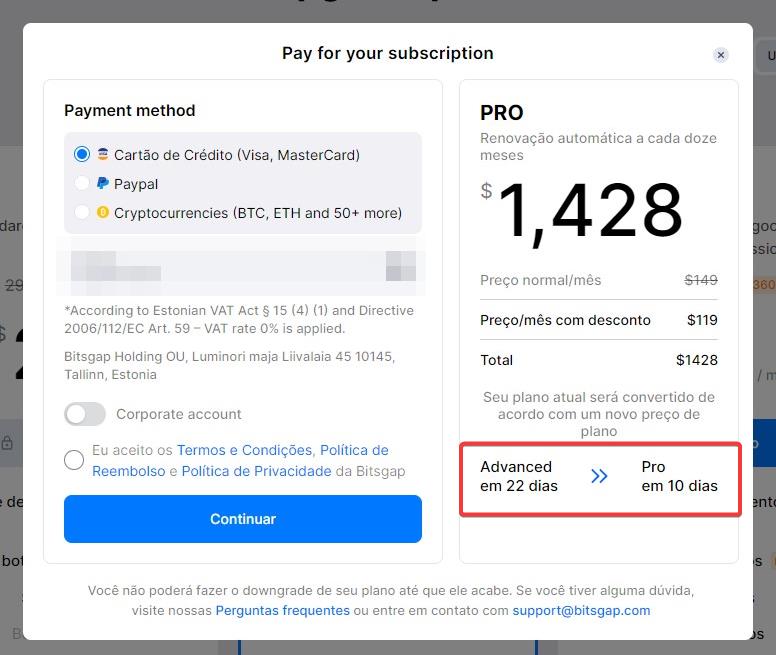Click the Pro em 10 dias label
The height and width of the screenshot is (655, 776).
(x=679, y=476)
